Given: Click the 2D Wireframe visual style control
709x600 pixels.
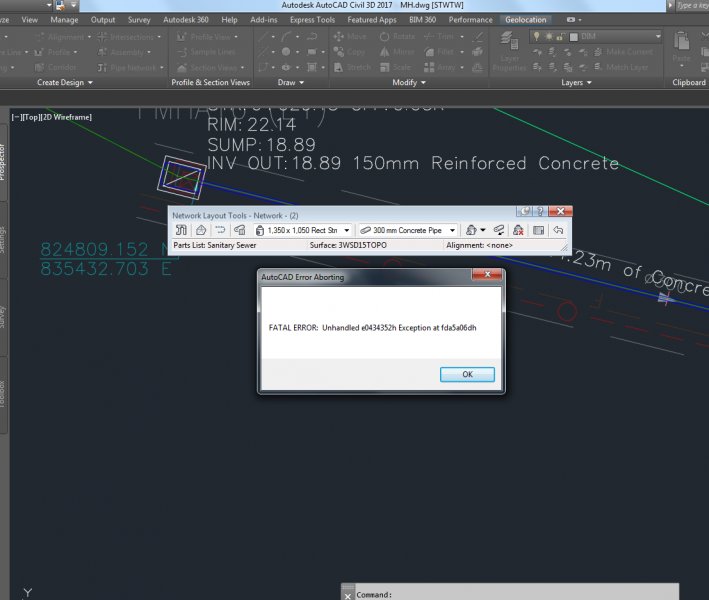Looking at the screenshot, I should click(67, 117).
